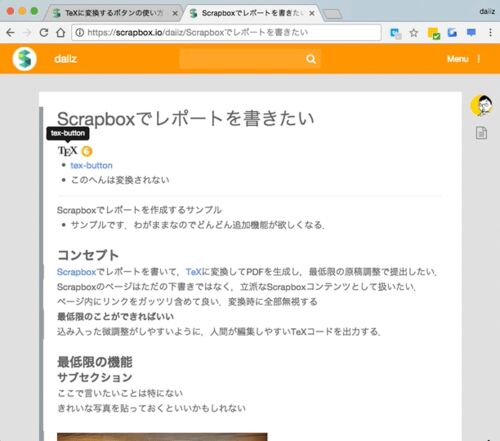Click the 最低限のことができればいい bold line
Viewport: 500px width, 441px height.
pyautogui.click(x=115, y=316)
